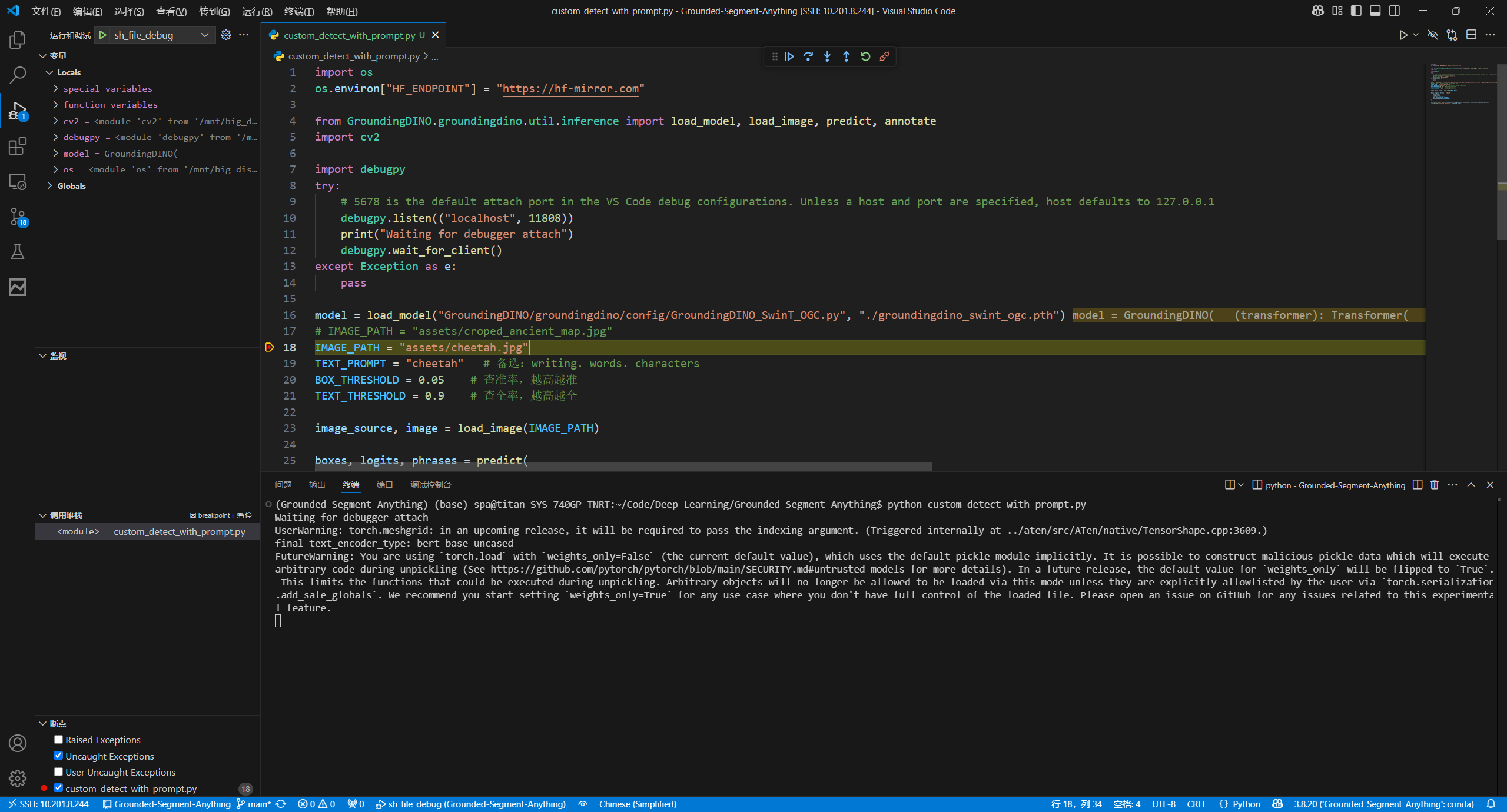Maximize panel size chevron
This screenshot has height=812, width=1507.
[x=1471, y=485]
